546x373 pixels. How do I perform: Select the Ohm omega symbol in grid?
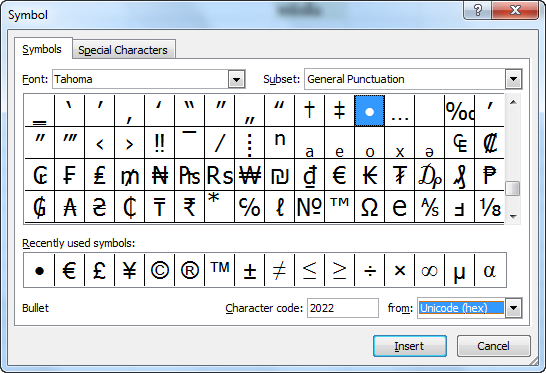(x=369, y=207)
